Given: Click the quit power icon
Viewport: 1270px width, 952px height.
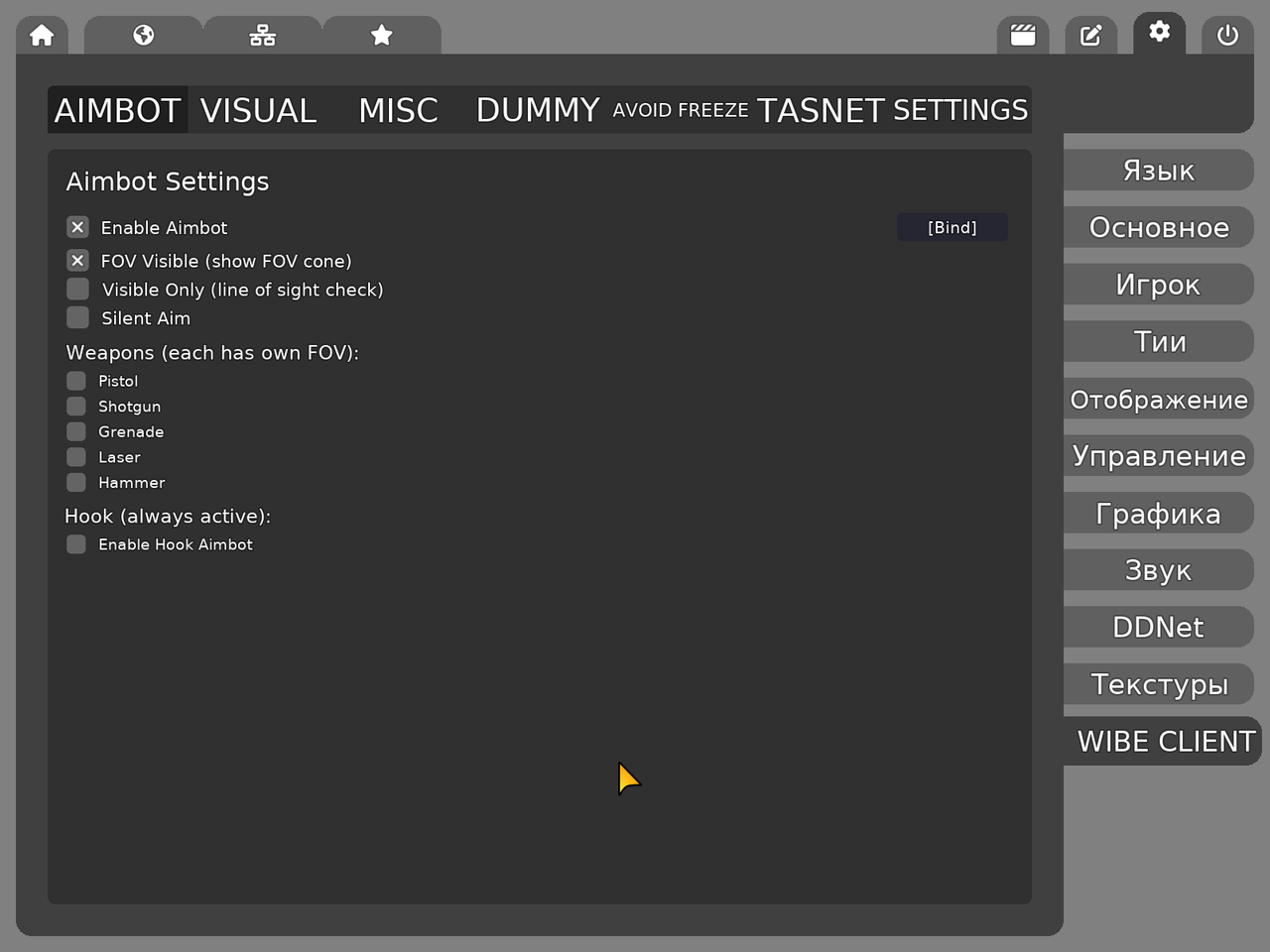Looking at the screenshot, I should click(1227, 36).
